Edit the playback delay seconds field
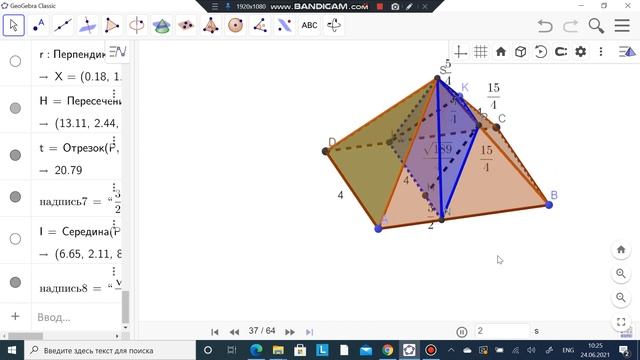Screen dimensions: 640x360 click(502, 331)
